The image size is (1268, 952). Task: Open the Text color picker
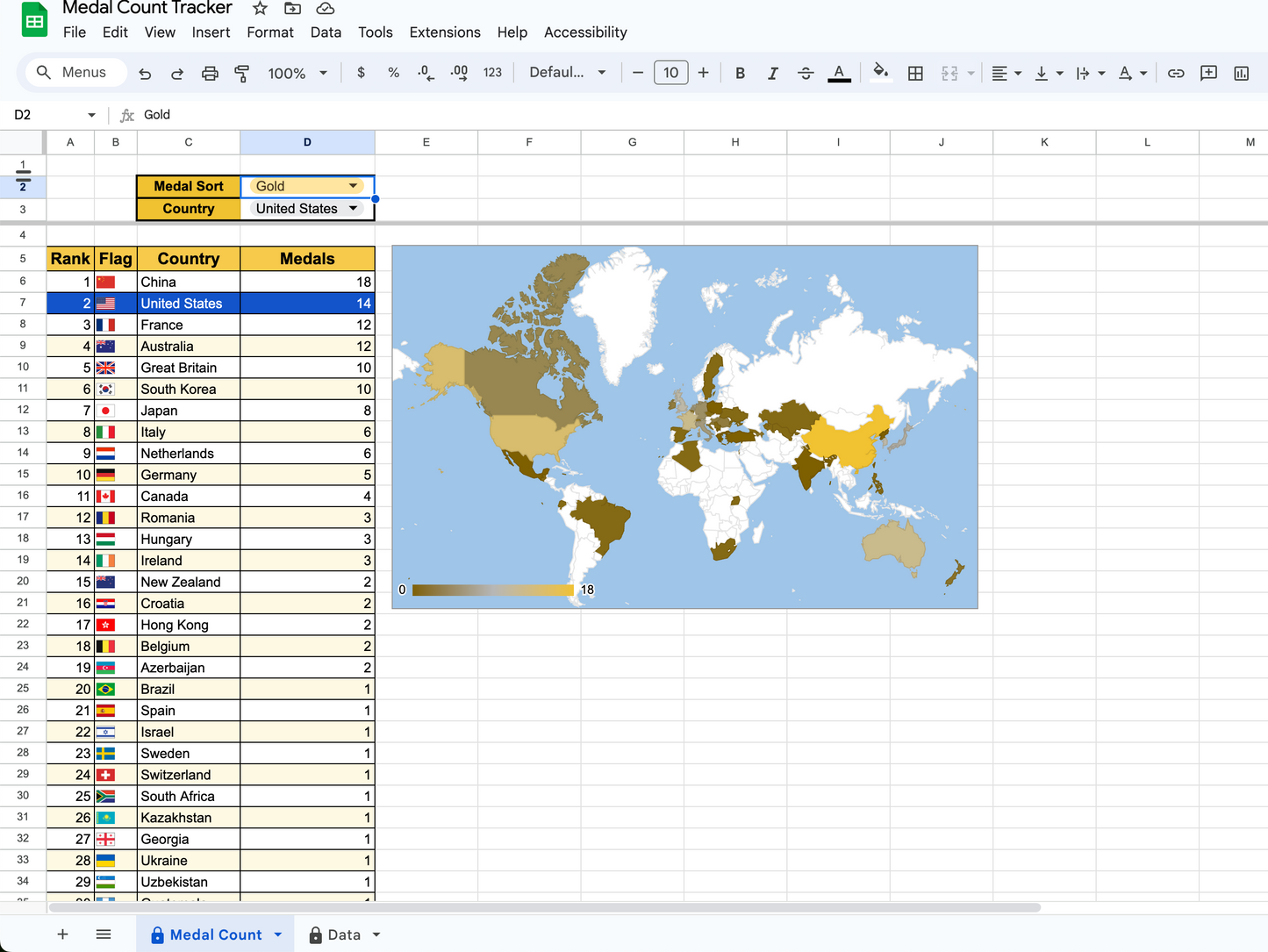tap(839, 73)
